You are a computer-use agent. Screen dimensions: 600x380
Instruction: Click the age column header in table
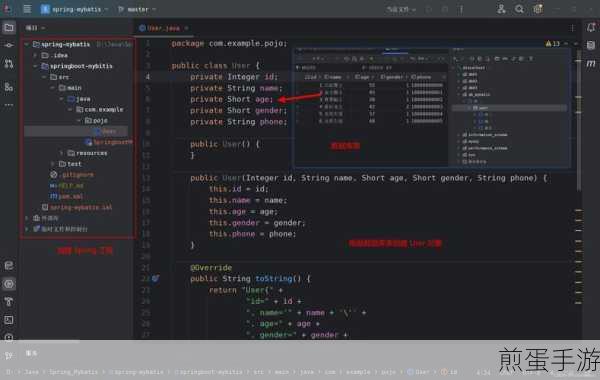click(362, 77)
